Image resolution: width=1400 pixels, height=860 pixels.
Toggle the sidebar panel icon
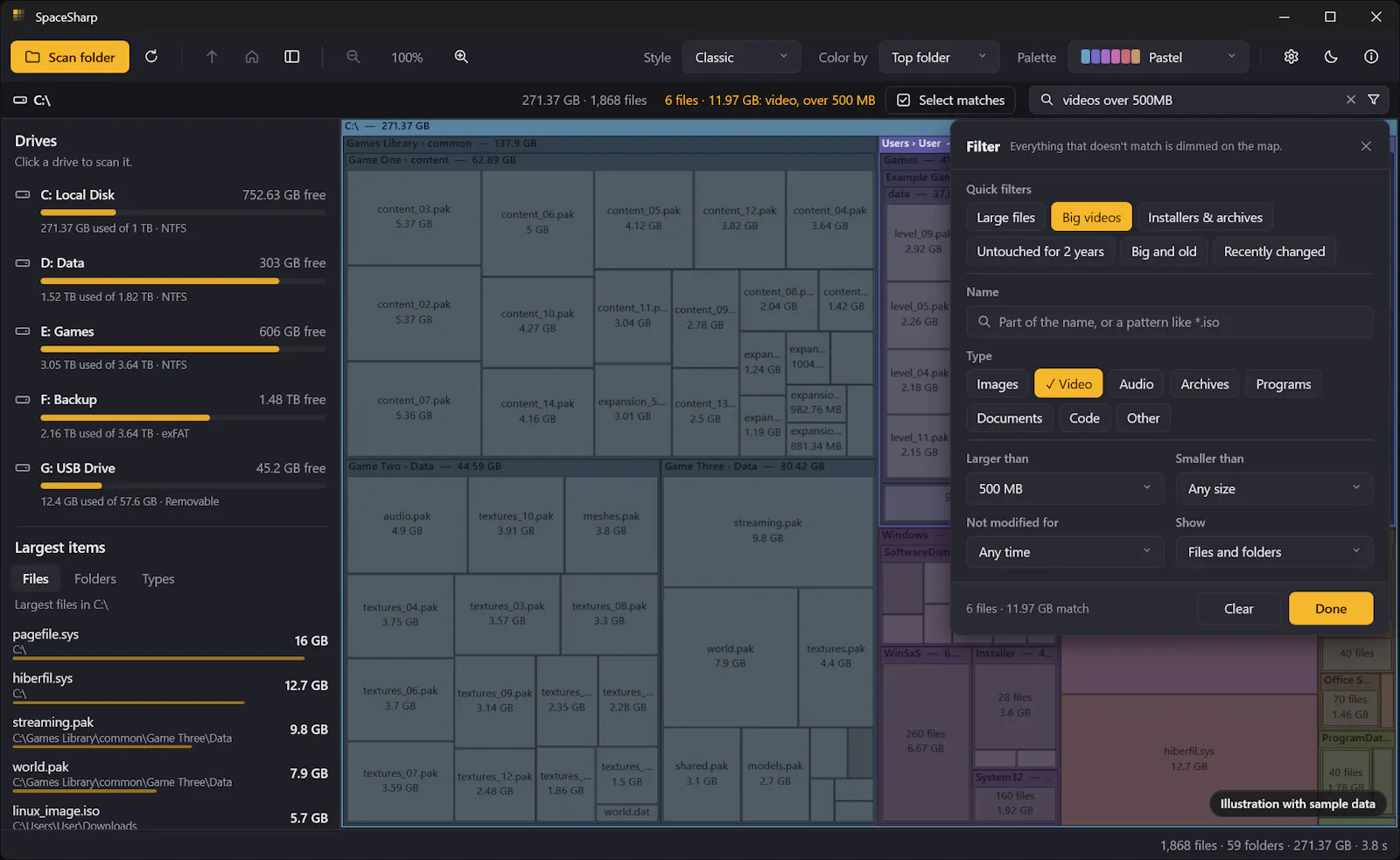[292, 57]
